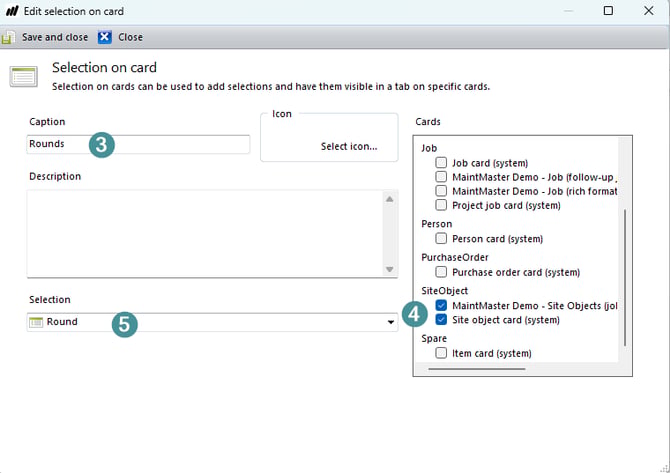Click the Spare group header
This screenshot has width=670, height=473.
[x=434, y=338]
